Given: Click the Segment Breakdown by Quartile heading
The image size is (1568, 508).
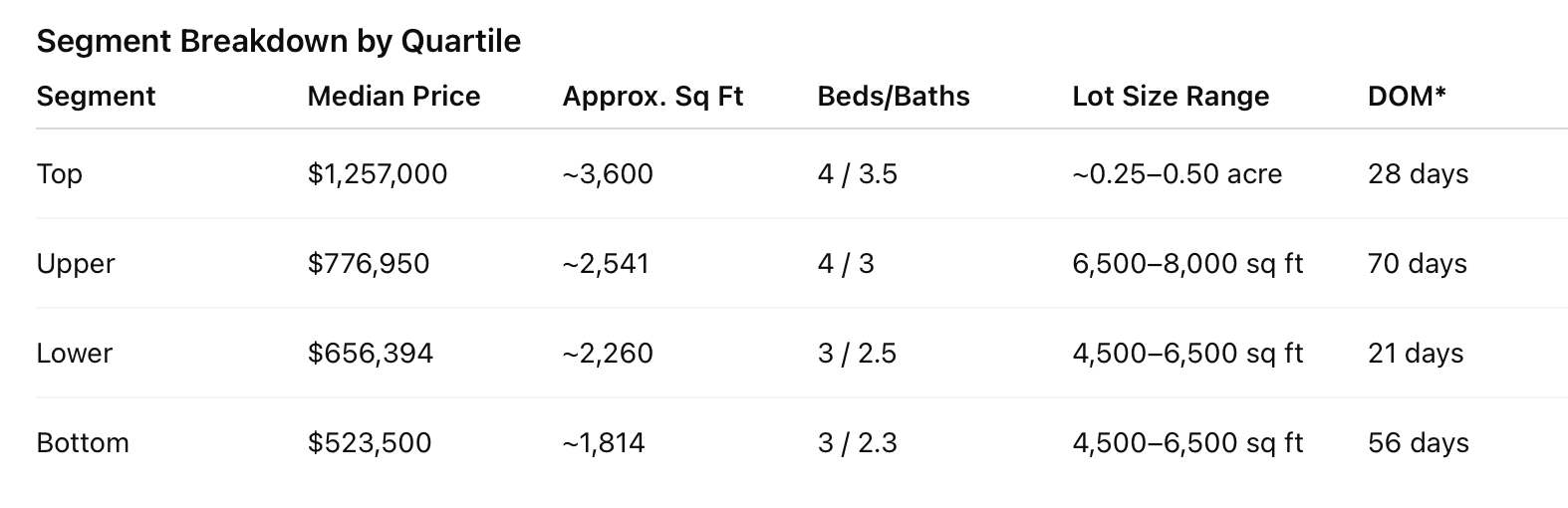Looking at the screenshot, I should 279,41.
